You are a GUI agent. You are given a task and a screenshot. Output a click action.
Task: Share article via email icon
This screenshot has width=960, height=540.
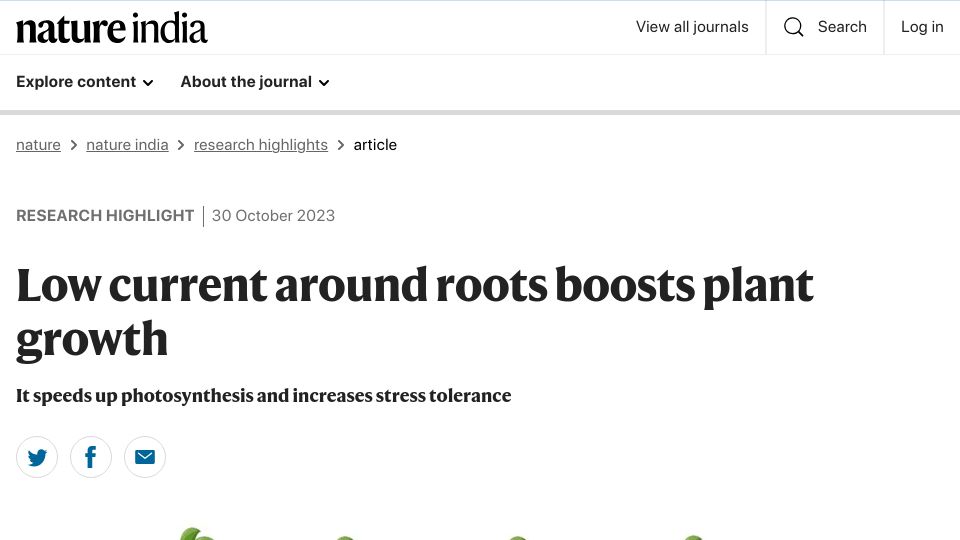[144, 457]
